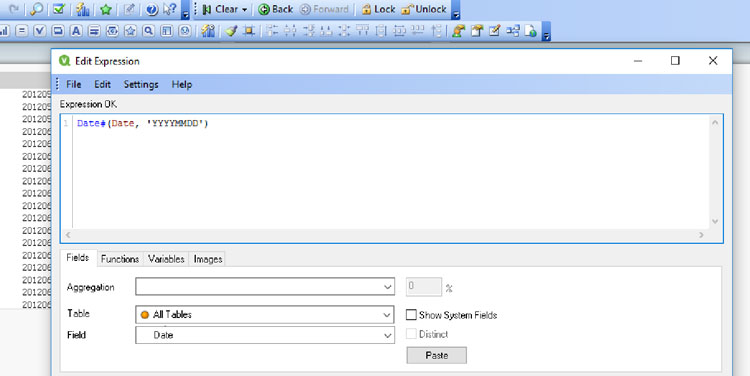Enable Show System Fields checkbox

coord(411,315)
